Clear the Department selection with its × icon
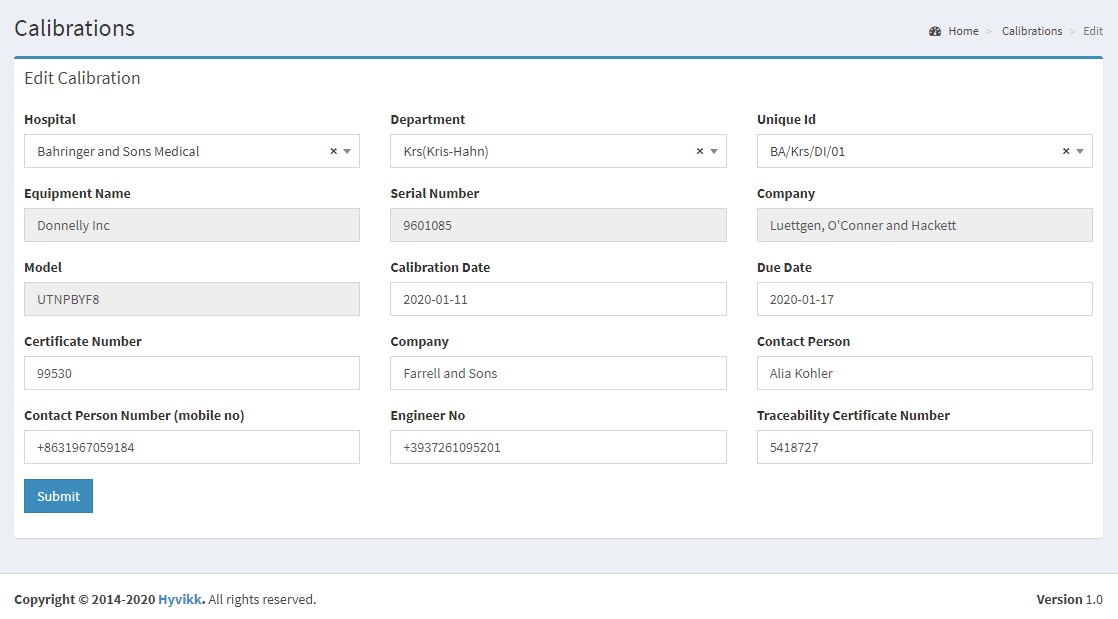Image resolution: width=1118 pixels, height=619 pixels. pyautogui.click(x=699, y=150)
